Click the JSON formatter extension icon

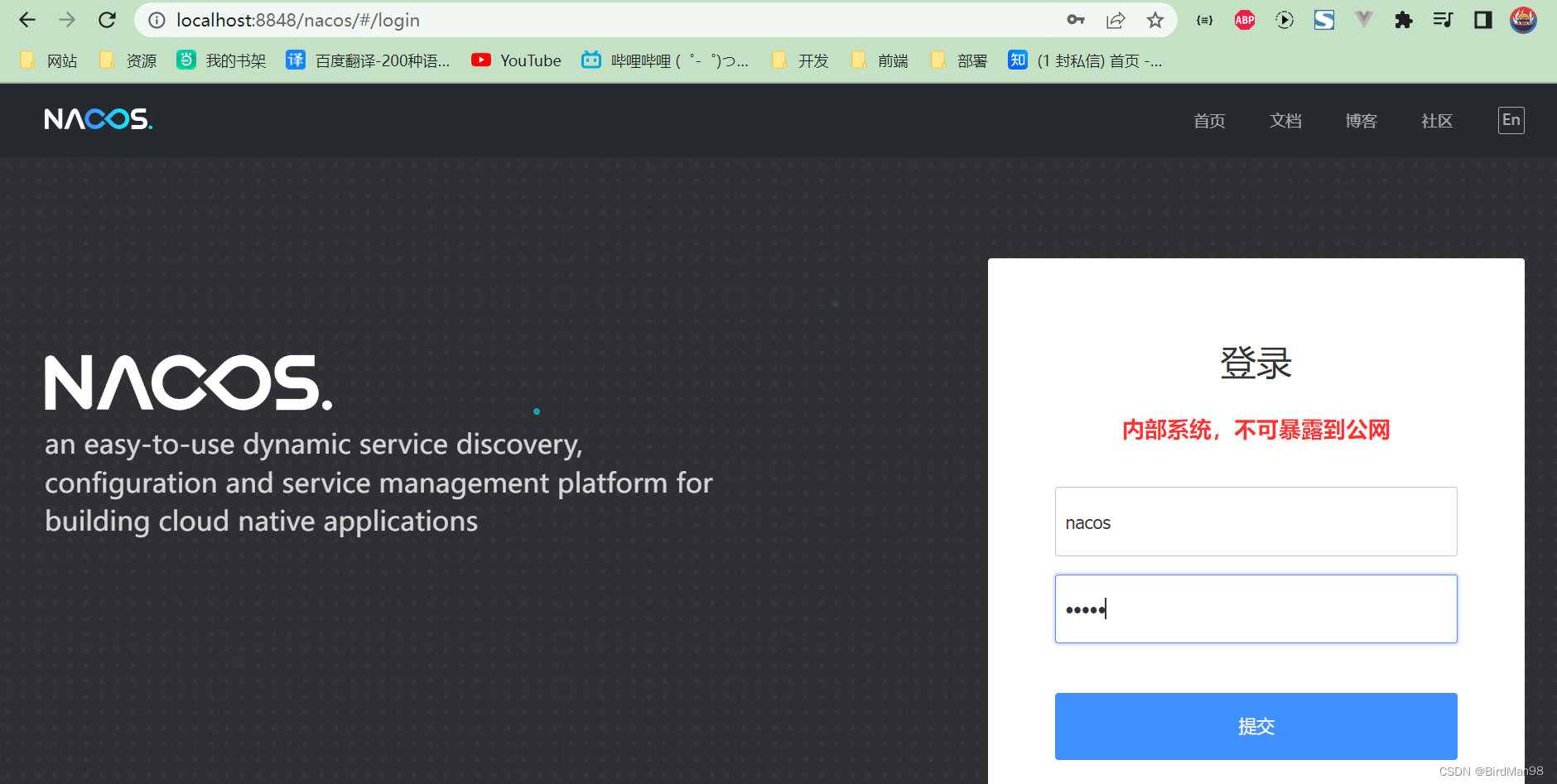(1203, 19)
